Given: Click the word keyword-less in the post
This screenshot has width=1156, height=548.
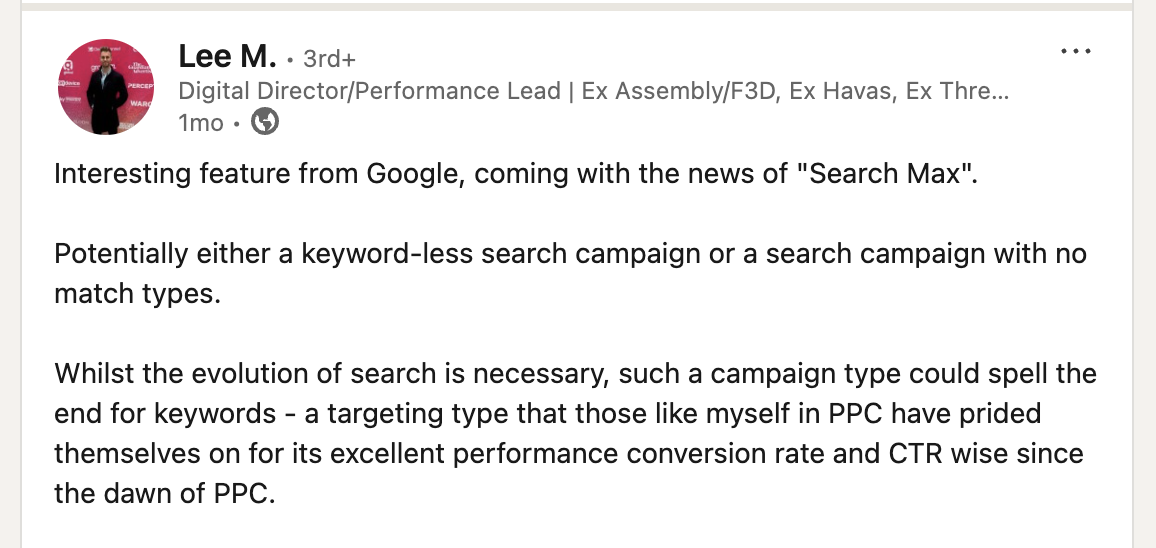Looking at the screenshot, I should tap(386, 254).
